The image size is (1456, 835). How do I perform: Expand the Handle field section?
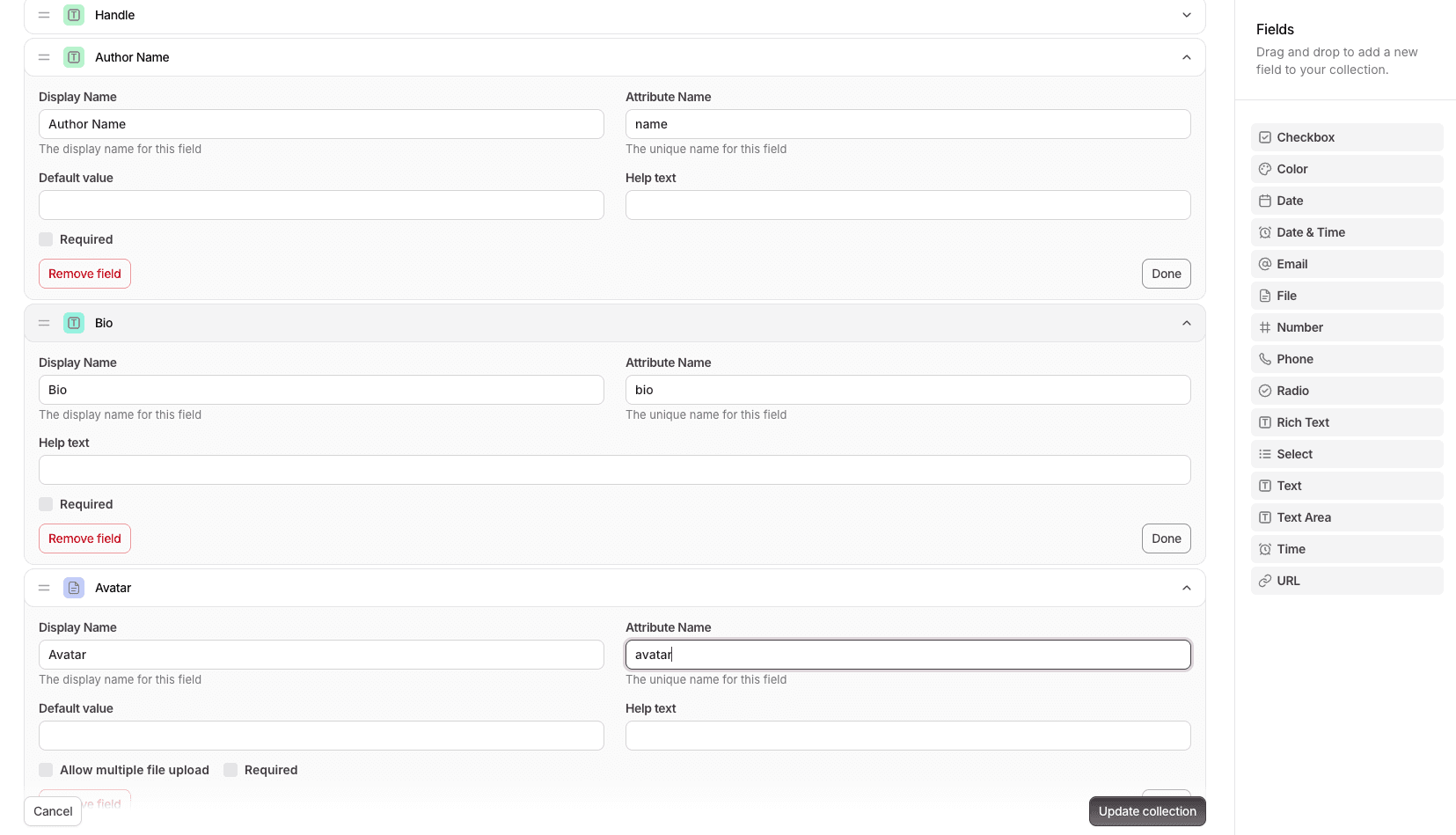point(1186,15)
